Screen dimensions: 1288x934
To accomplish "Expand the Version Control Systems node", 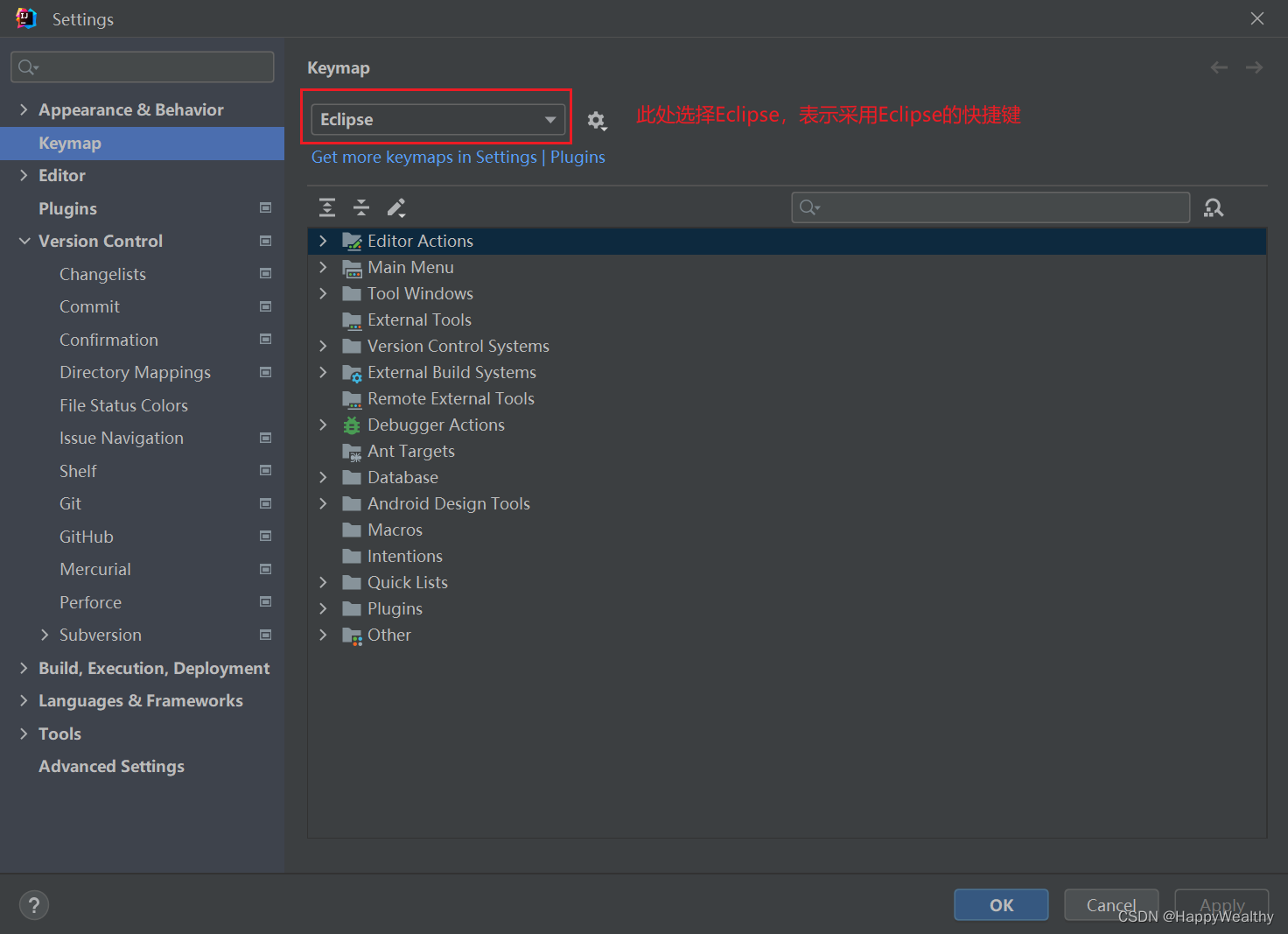I will pyautogui.click(x=323, y=346).
